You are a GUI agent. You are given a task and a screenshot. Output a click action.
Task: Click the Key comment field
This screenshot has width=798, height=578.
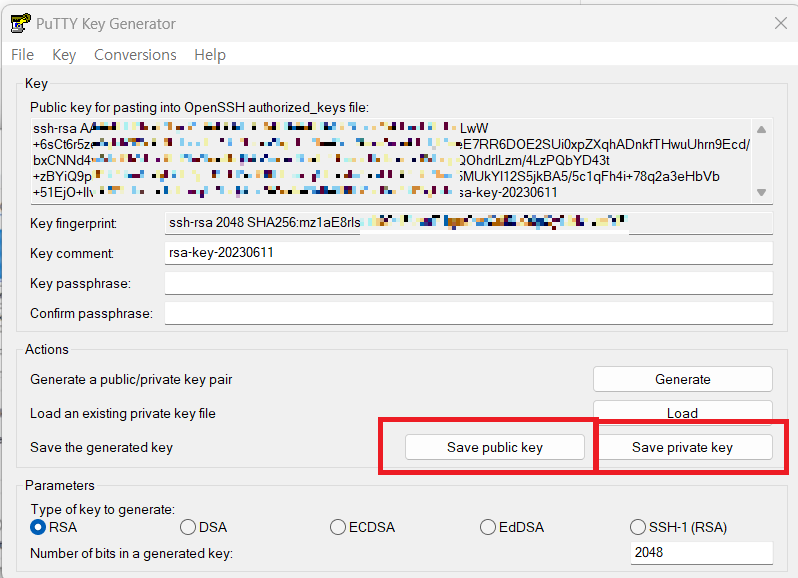click(469, 253)
